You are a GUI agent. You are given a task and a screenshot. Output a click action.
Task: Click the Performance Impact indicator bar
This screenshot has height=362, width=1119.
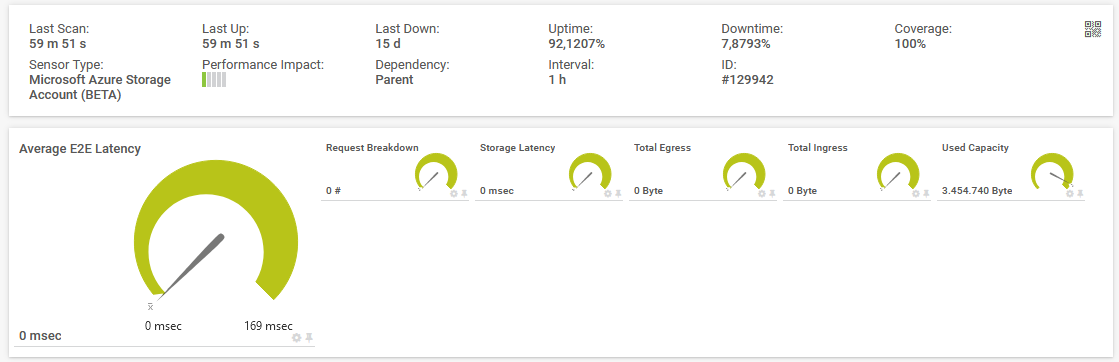coord(214,80)
